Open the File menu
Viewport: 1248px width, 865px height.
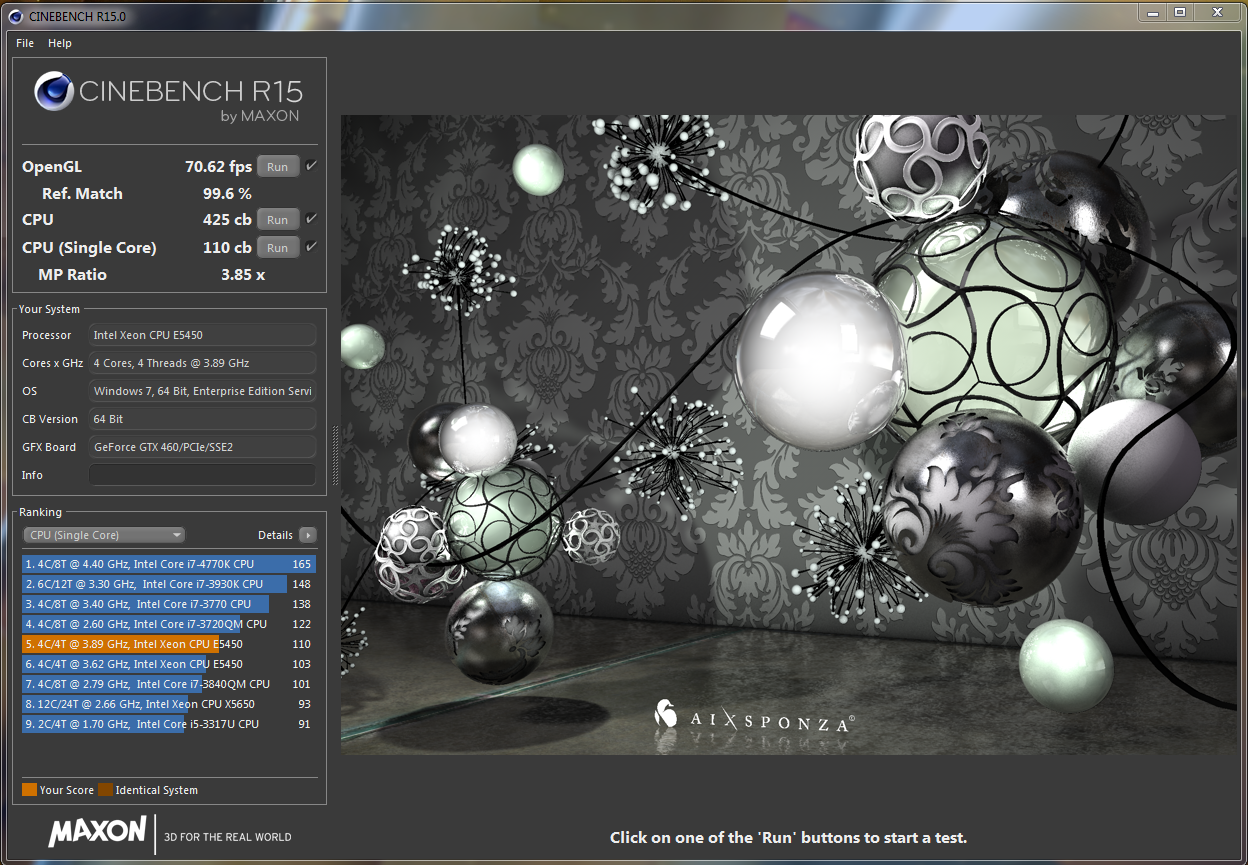[x=25, y=43]
